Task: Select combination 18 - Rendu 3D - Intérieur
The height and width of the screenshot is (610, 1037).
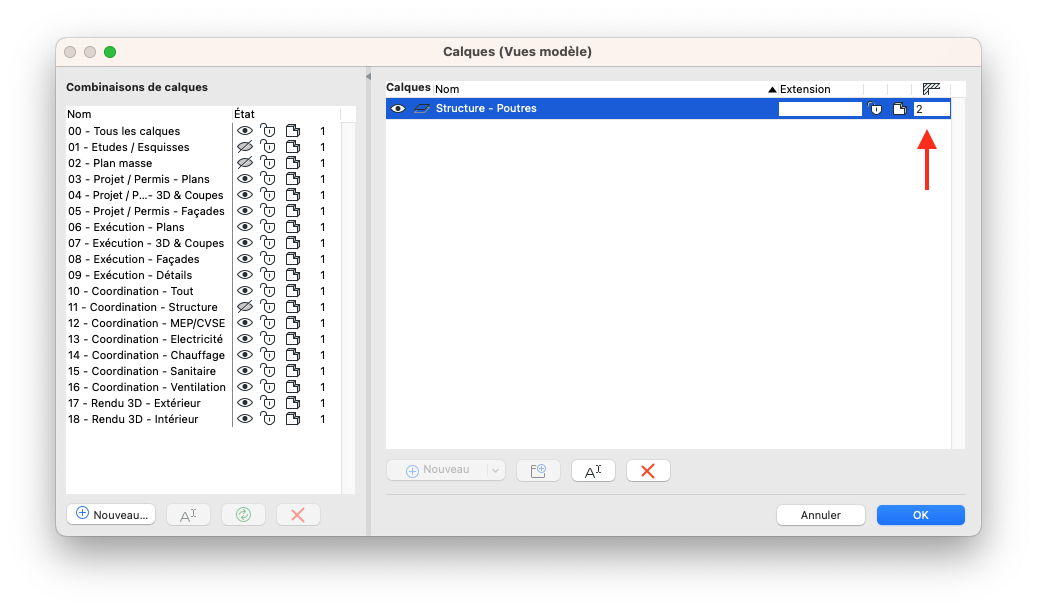Action: [133, 419]
